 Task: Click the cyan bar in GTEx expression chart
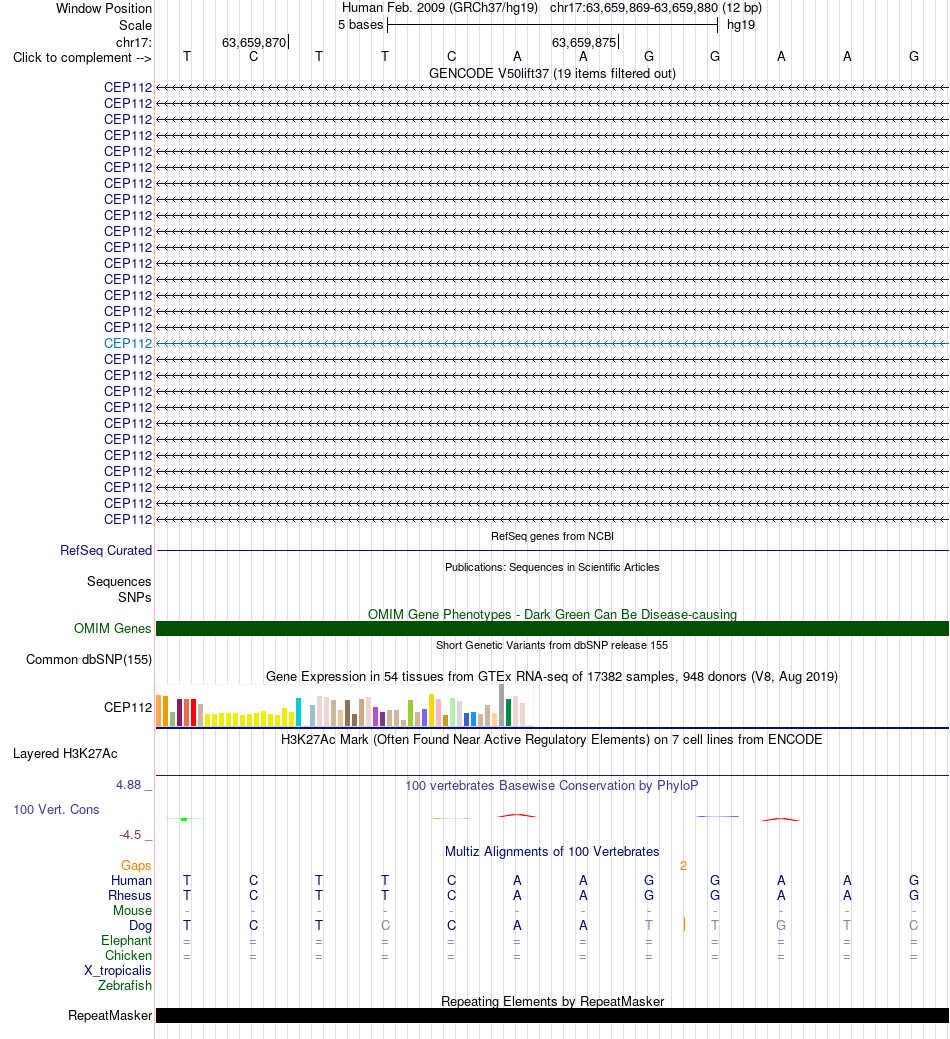click(299, 712)
